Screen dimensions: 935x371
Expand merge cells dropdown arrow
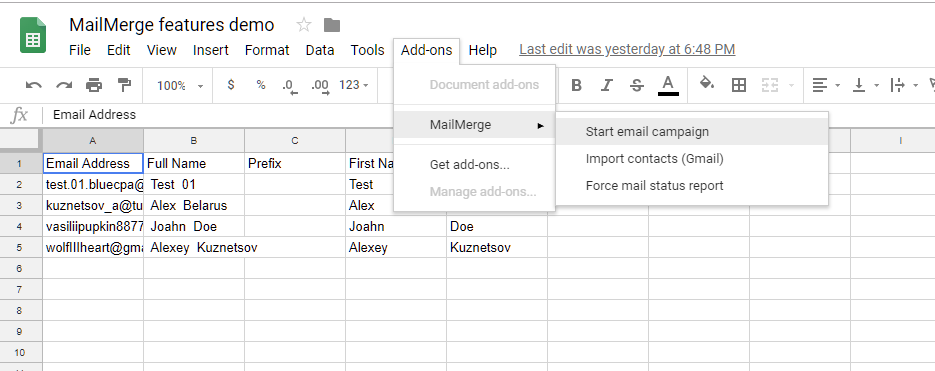[x=792, y=86]
